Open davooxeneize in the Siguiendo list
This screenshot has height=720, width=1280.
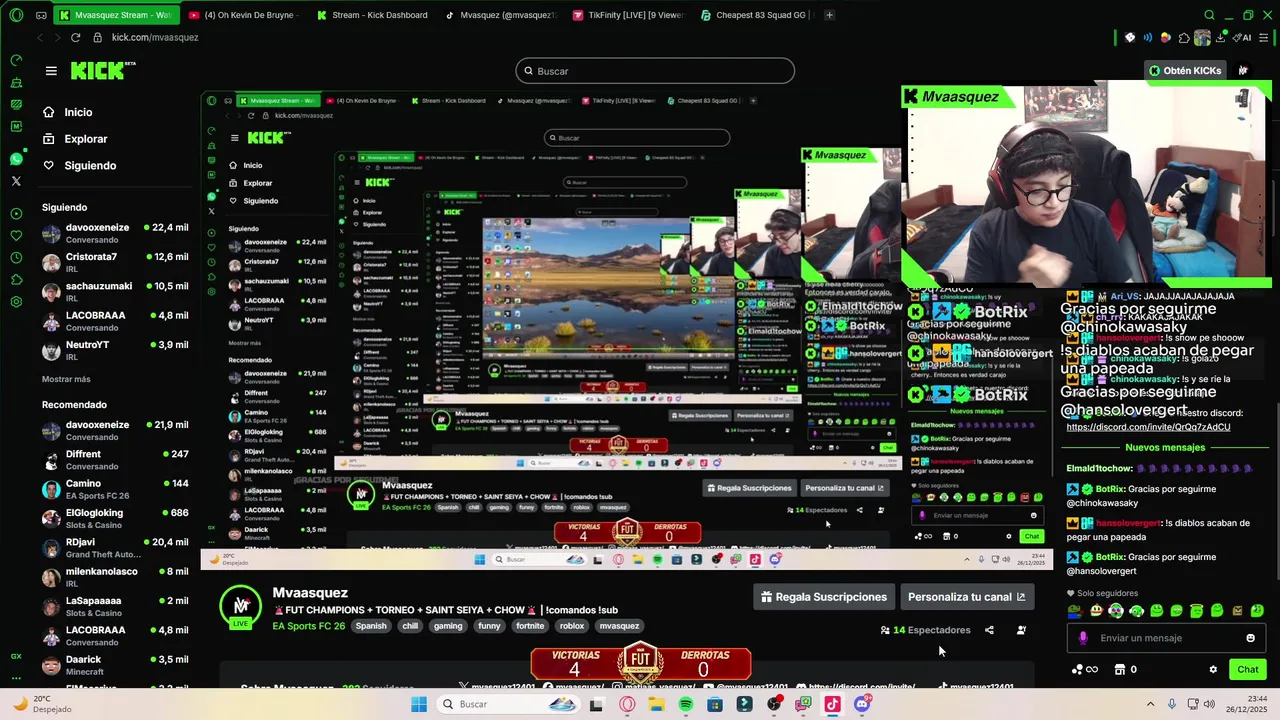(115, 232)
